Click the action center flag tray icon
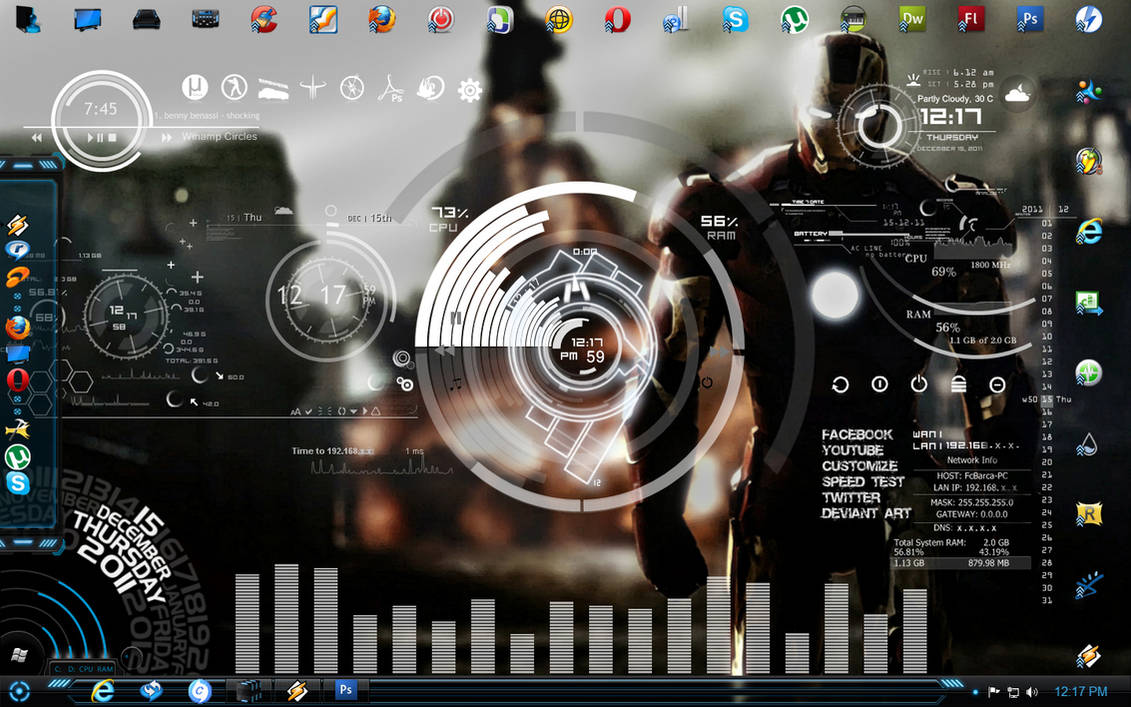The image size is (1131, 707). (x=993, y=692)
